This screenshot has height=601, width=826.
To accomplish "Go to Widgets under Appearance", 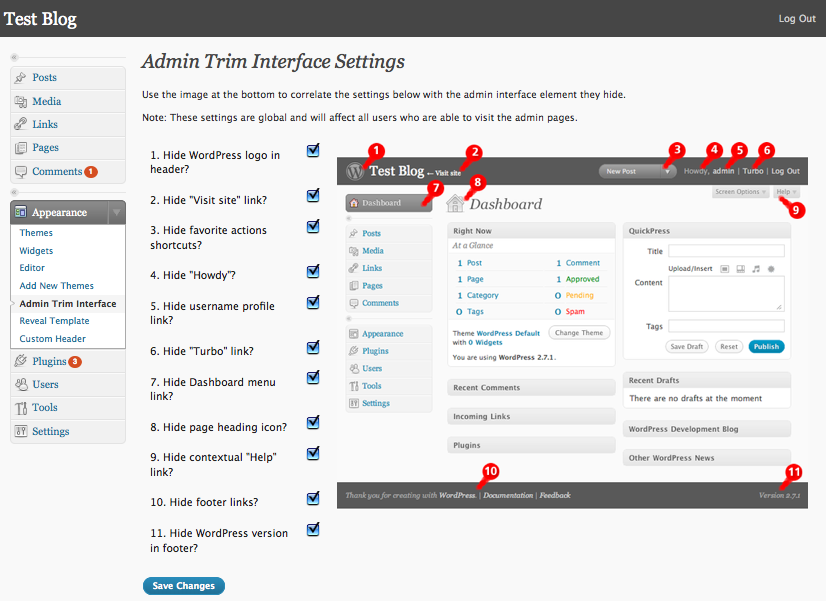I will point(36,251).
